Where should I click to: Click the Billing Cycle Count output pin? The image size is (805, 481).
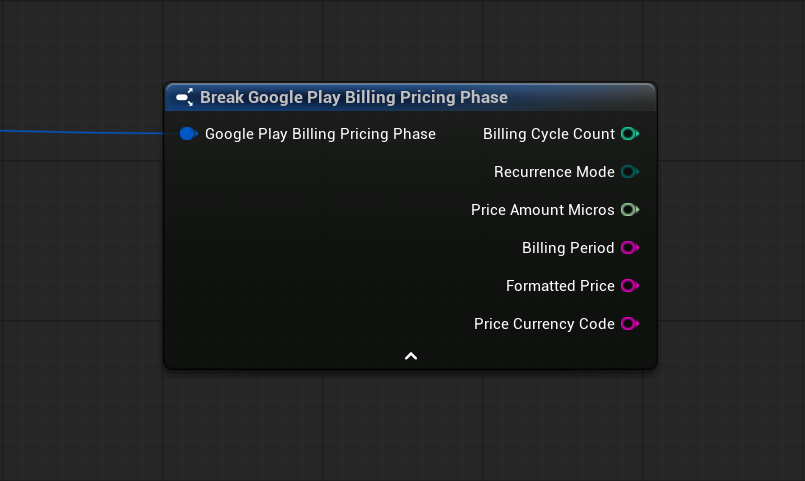pos(629,134)
